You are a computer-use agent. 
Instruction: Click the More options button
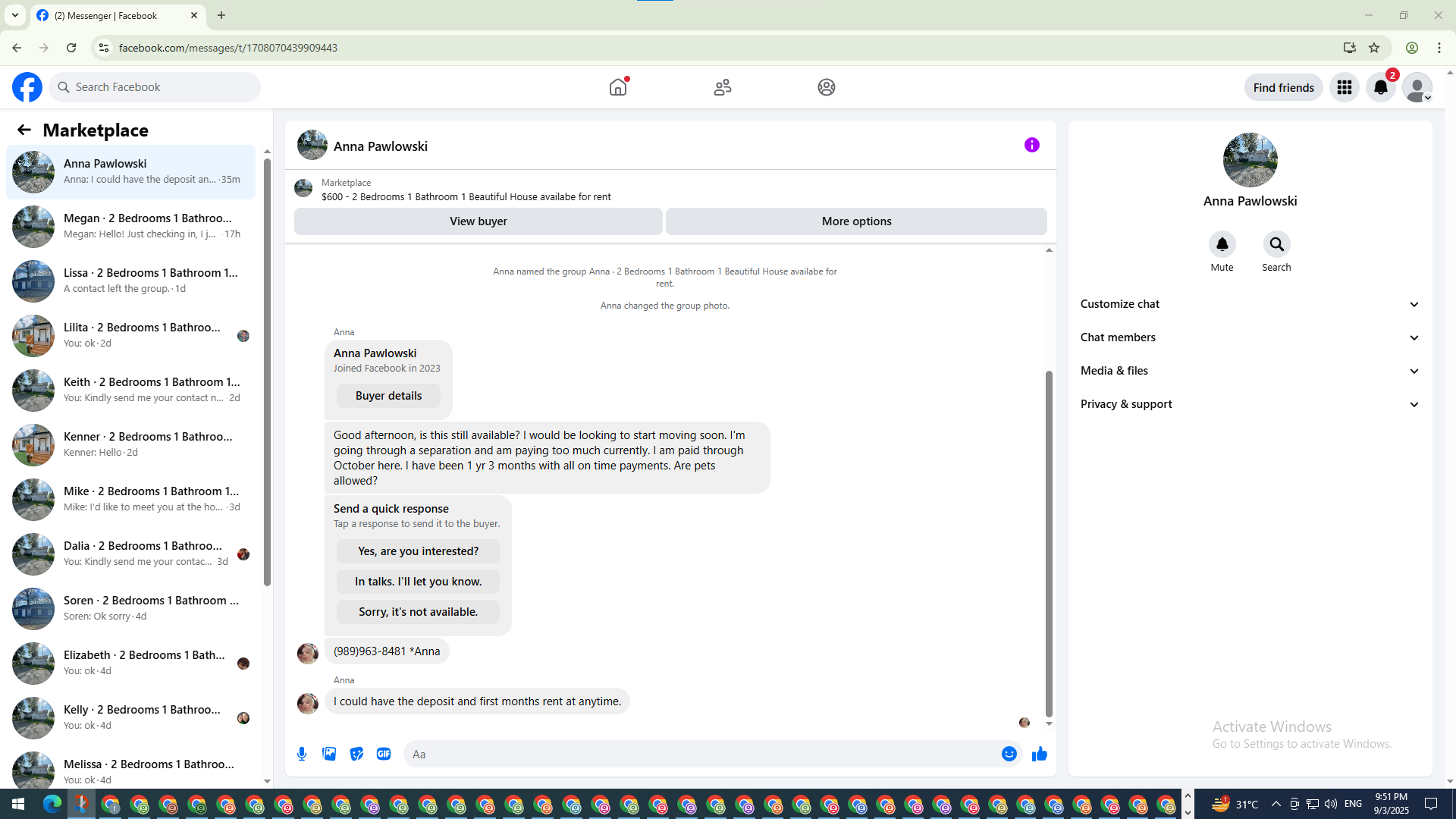coord(856,221)
